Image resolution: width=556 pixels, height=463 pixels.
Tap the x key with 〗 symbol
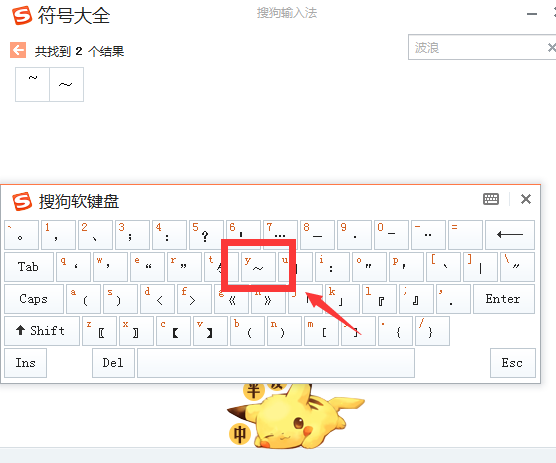[x=137, y=331]
